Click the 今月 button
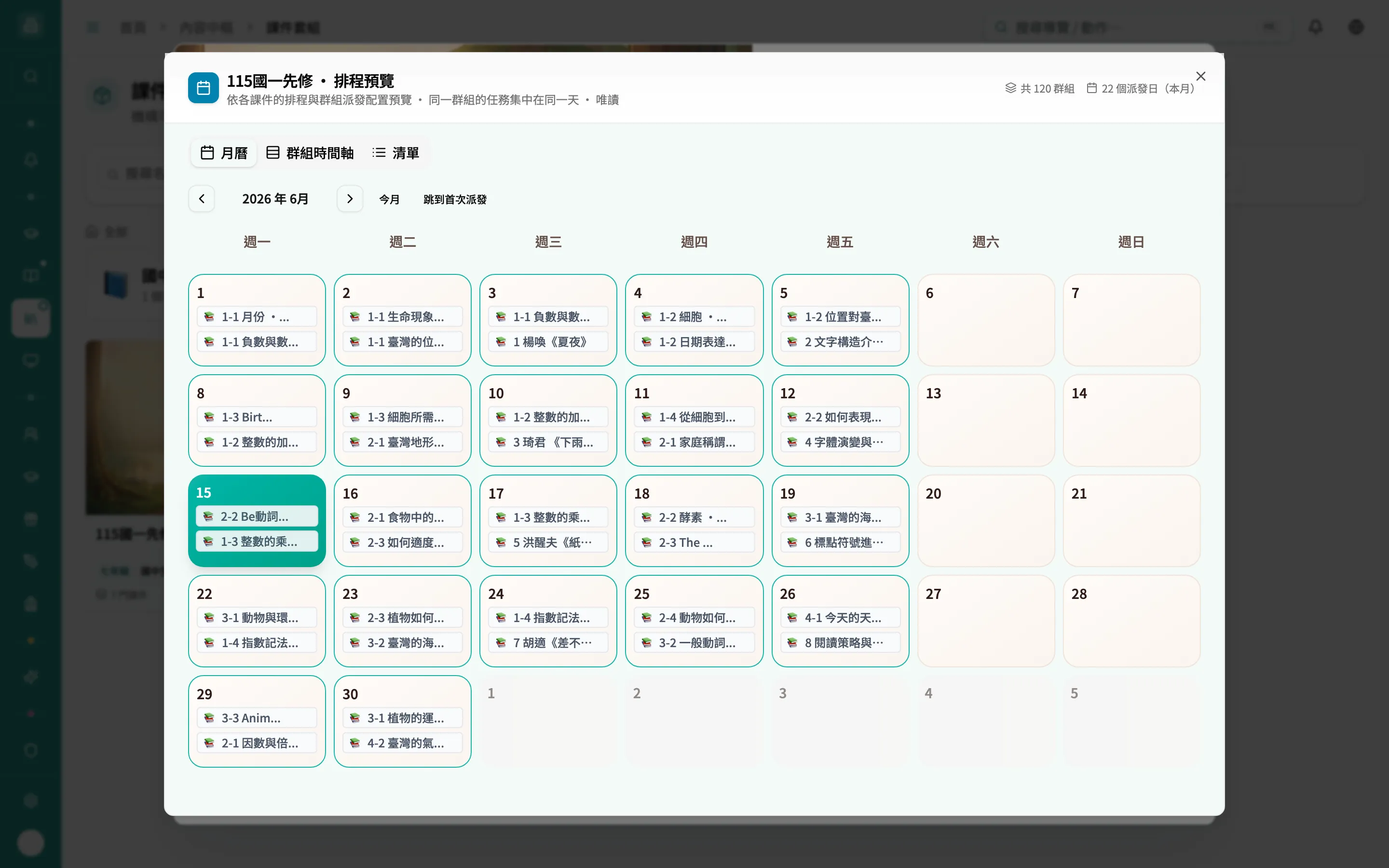 pos(389,199)
